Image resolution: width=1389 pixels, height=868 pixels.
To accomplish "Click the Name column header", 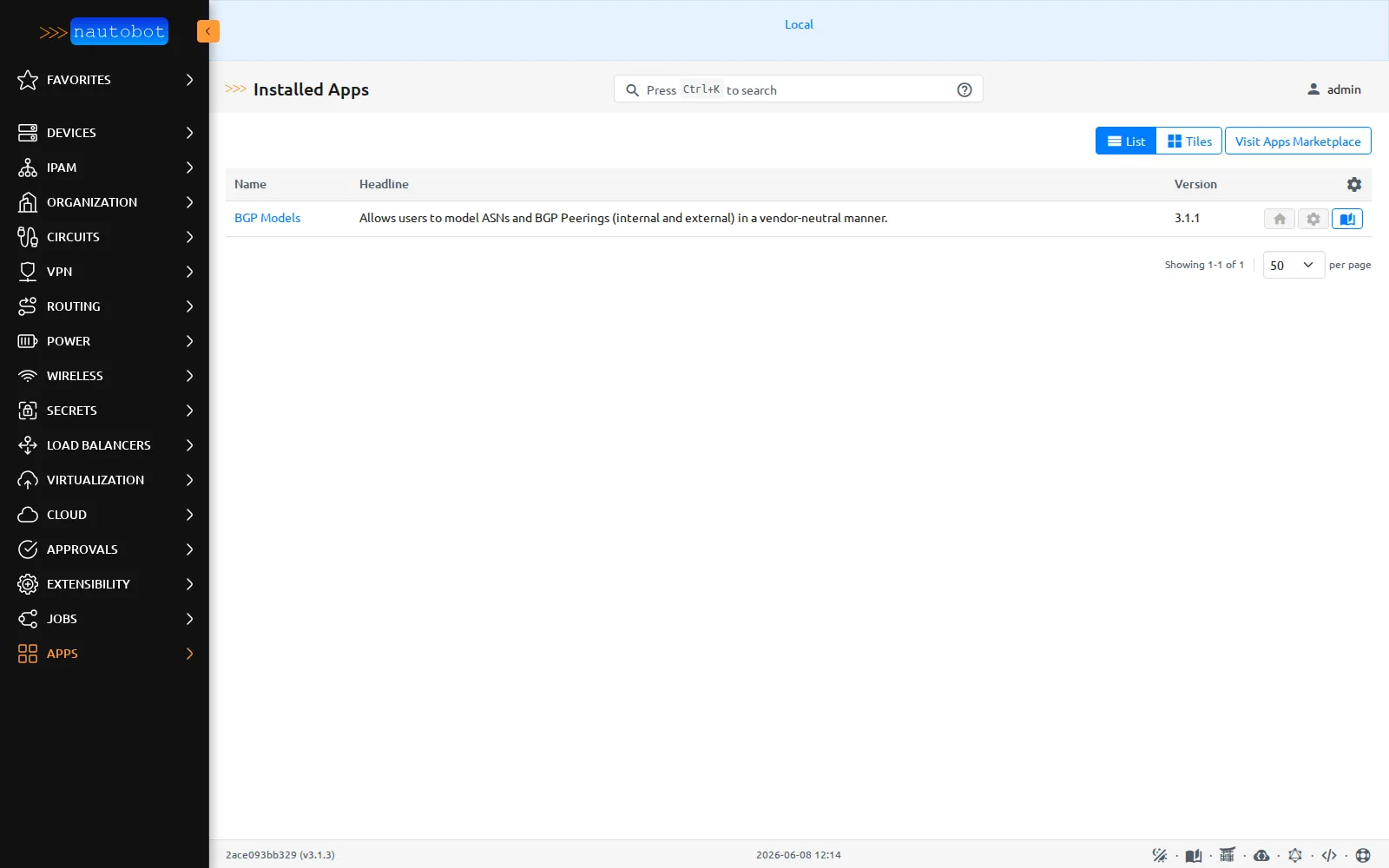I will pos(250,184).
